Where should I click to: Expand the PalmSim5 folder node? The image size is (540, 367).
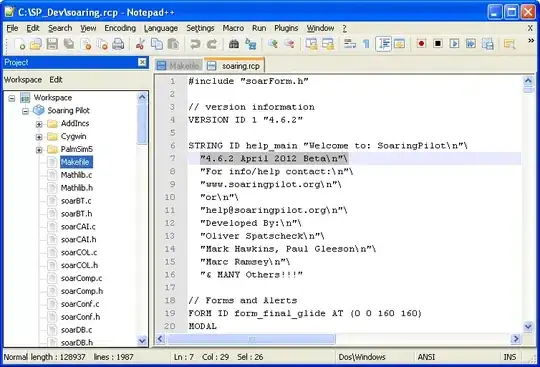[x=39, y=150]
